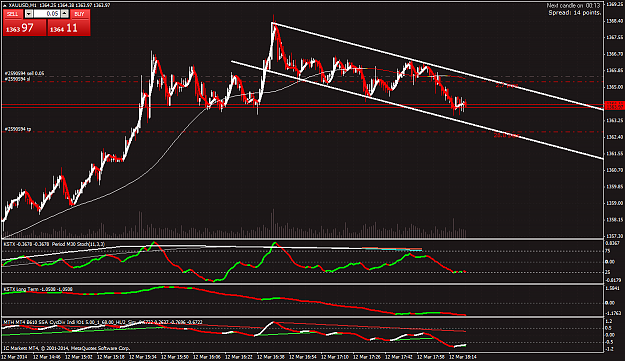Click the 0.05 volume field
The image size is (625, 361).
47,14
